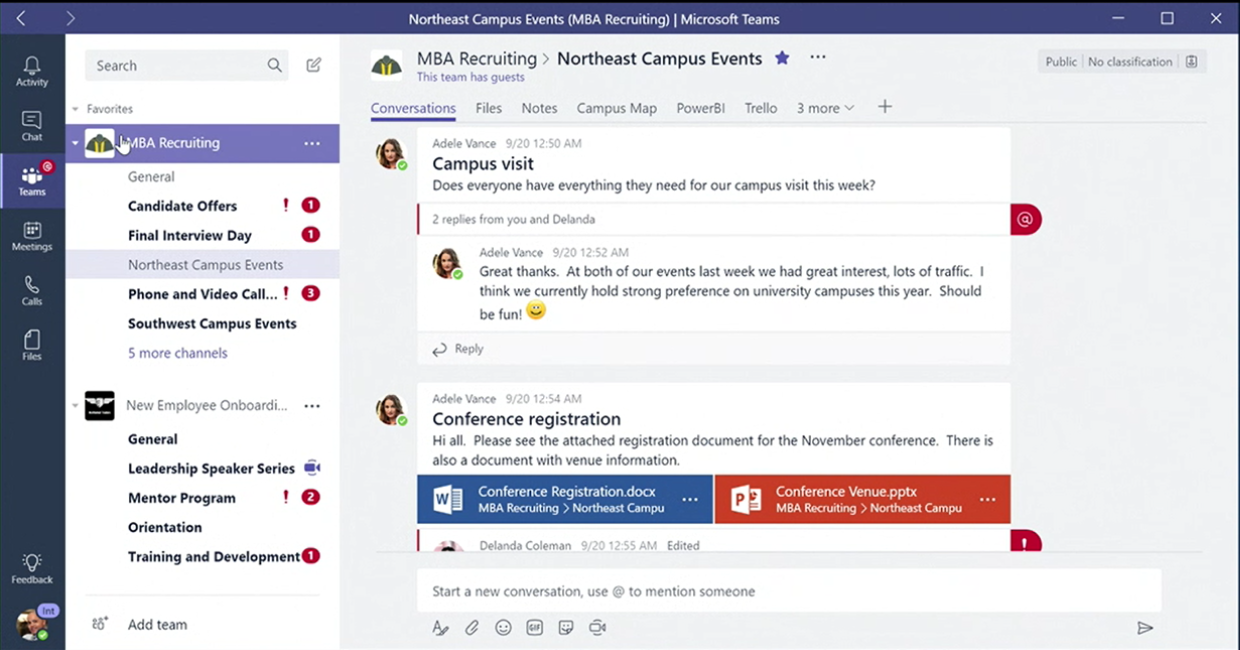Image resolution: width=1240 pixels, height=650 pixels.
Task: Click the Search box
Action: tap(187, 65)
